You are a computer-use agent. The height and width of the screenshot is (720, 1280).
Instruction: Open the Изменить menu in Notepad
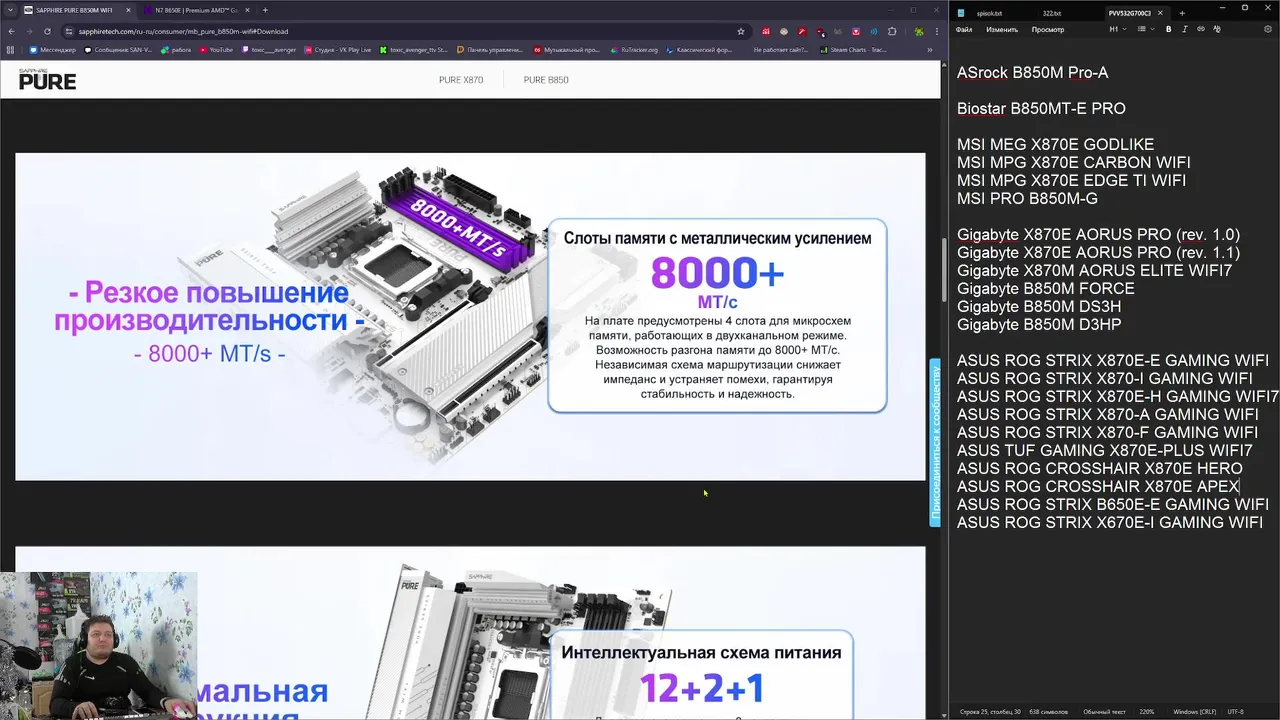[x=1002, y=30]
